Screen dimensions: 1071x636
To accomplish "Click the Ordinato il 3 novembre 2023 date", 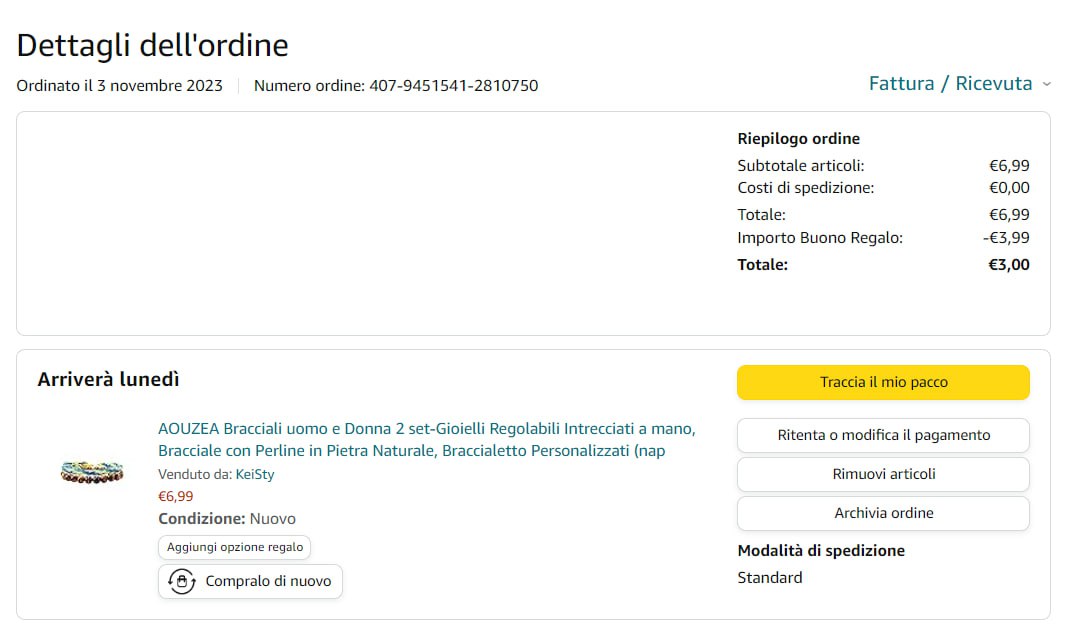I will (119, 86).
